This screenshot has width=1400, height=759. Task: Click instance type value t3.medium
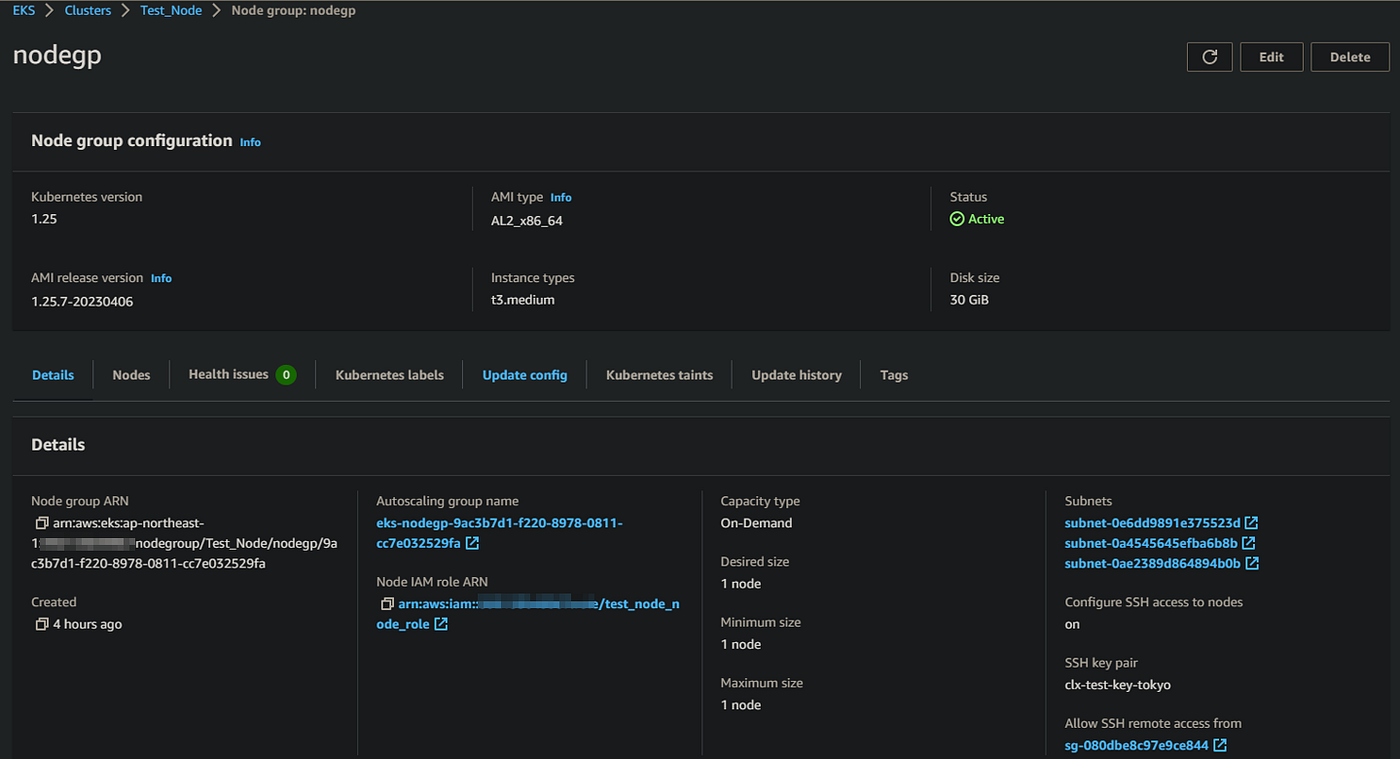click(x=523, y=300)
